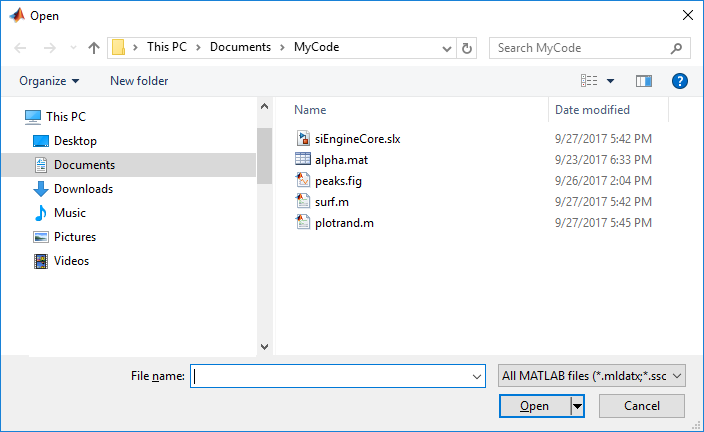Select the surf.m file name
The width and height of the screenshot is (704, 432).
pyautogui.click(x=332, y=202)
